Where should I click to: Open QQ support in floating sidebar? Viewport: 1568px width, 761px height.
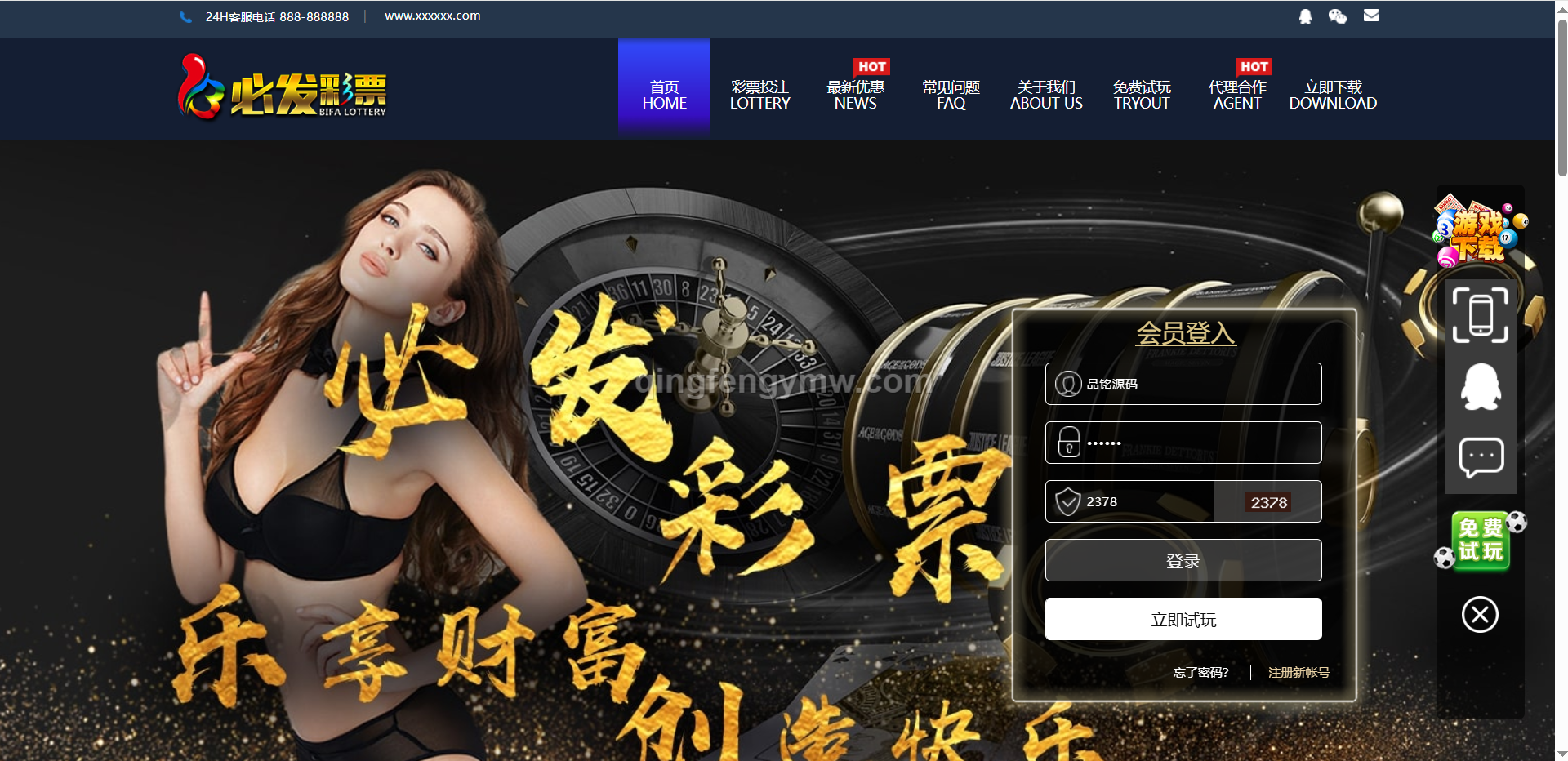1480,386
